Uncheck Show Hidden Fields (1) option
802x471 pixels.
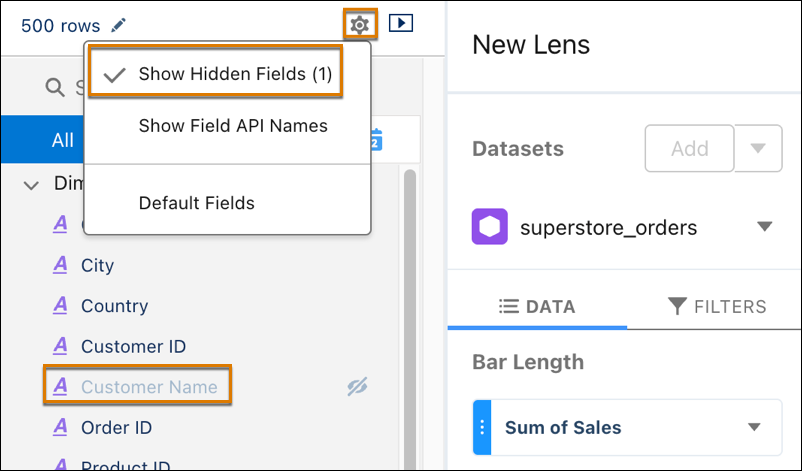click(x=215, y=72)
